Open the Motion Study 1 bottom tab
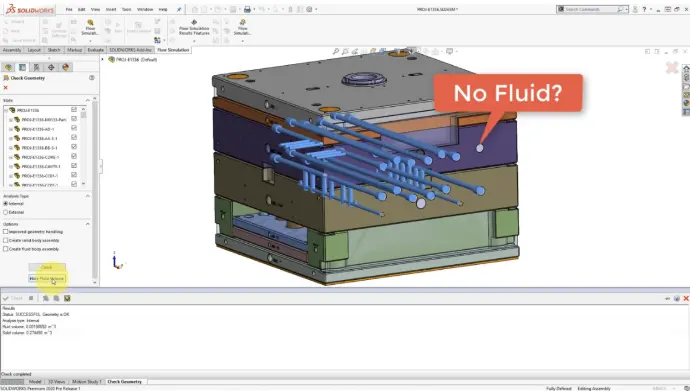Viewport: 690px width, 391px height. click(x=87, y=382)
